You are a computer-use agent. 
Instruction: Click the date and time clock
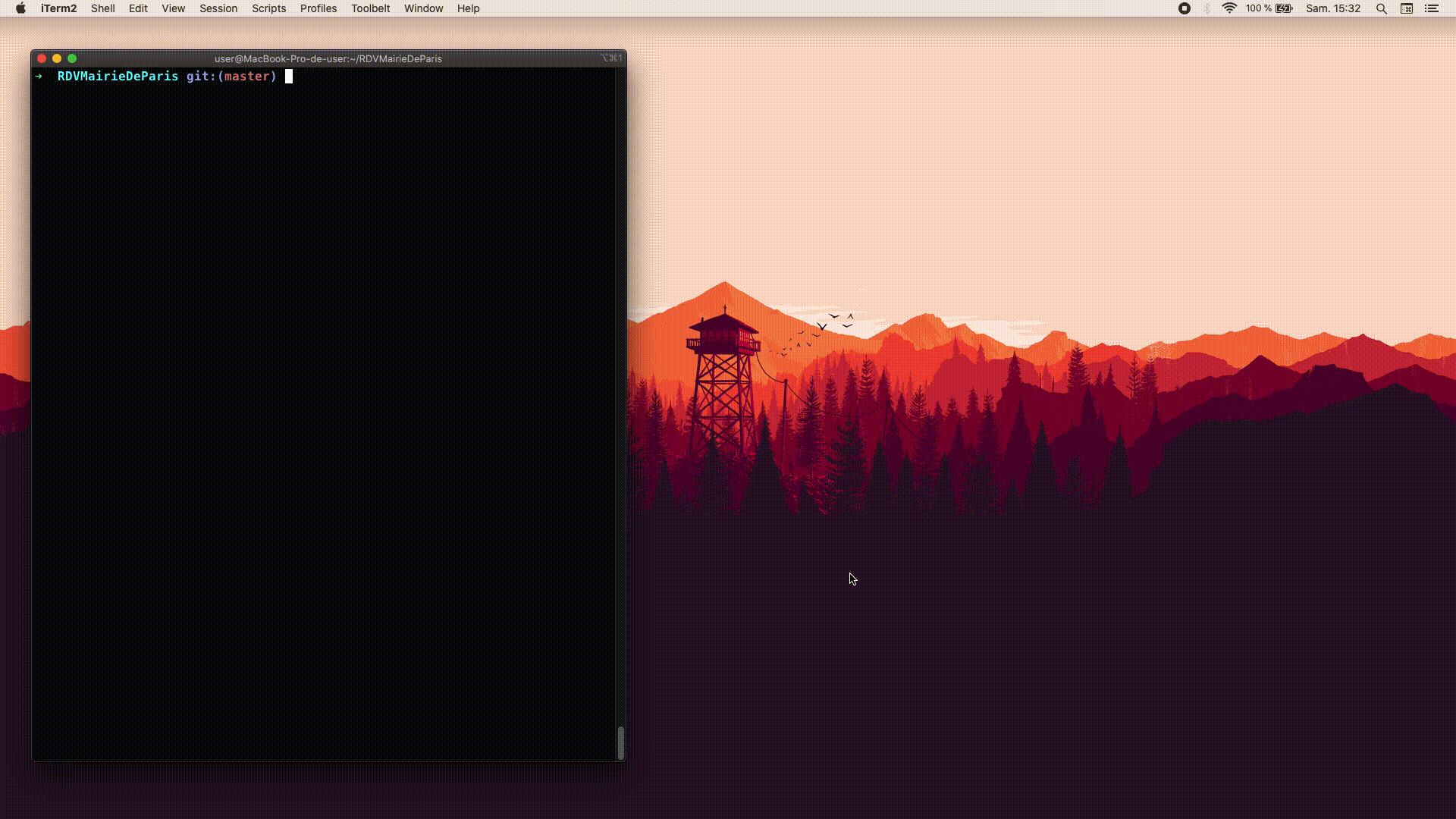1332,8
